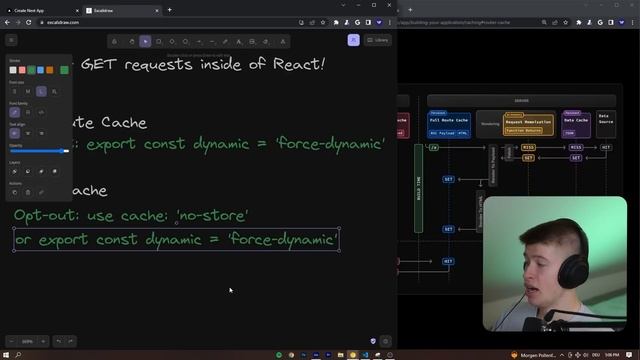
Task: Select the Selection arrow tool
Action: coord(145,41)
